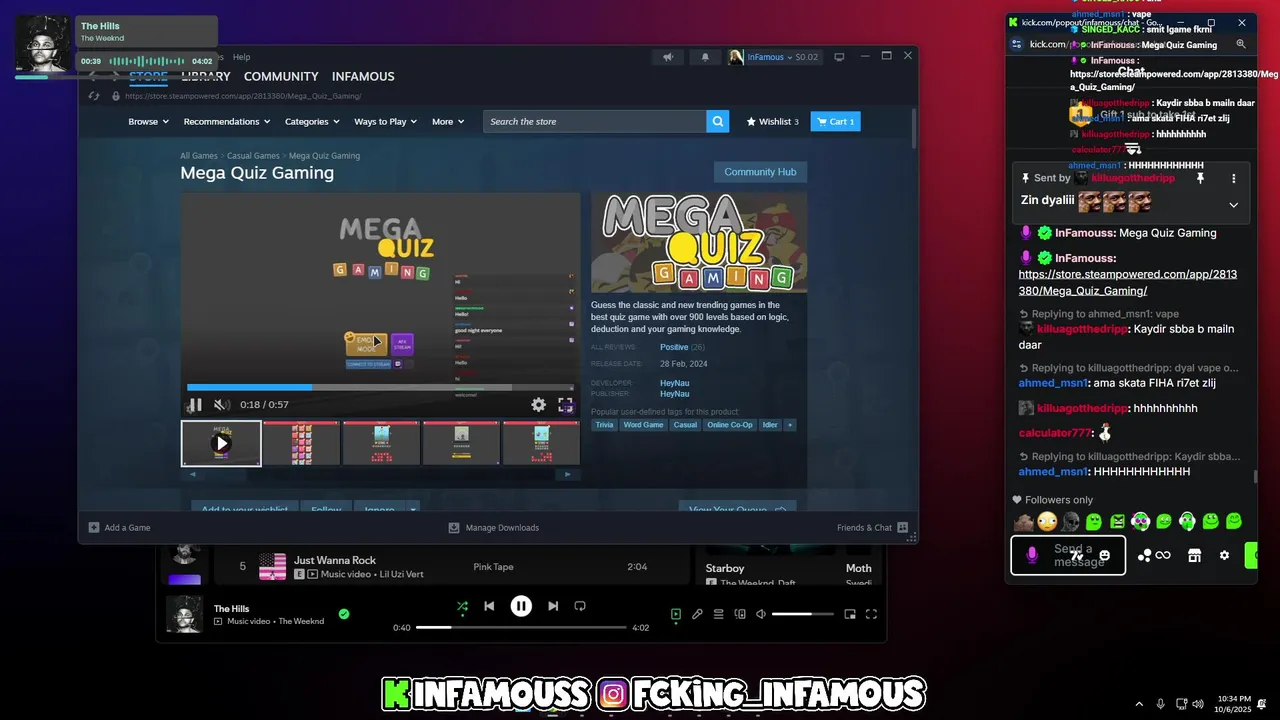Select the Online Co-Op tag
1280x720 pixels.
click(x=730, y=425)
